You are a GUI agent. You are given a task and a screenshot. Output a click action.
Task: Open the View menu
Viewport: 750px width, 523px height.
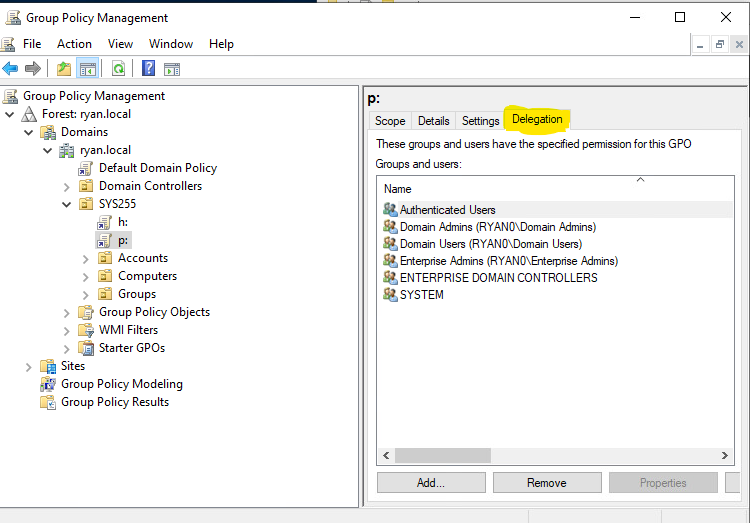coord(120,44)
